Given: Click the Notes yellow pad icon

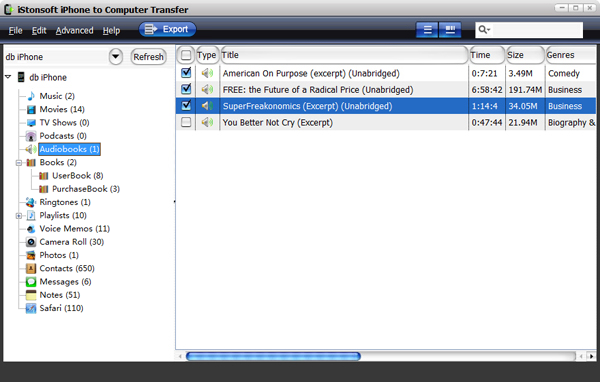Looking at the screenshot, I should 31,295.
